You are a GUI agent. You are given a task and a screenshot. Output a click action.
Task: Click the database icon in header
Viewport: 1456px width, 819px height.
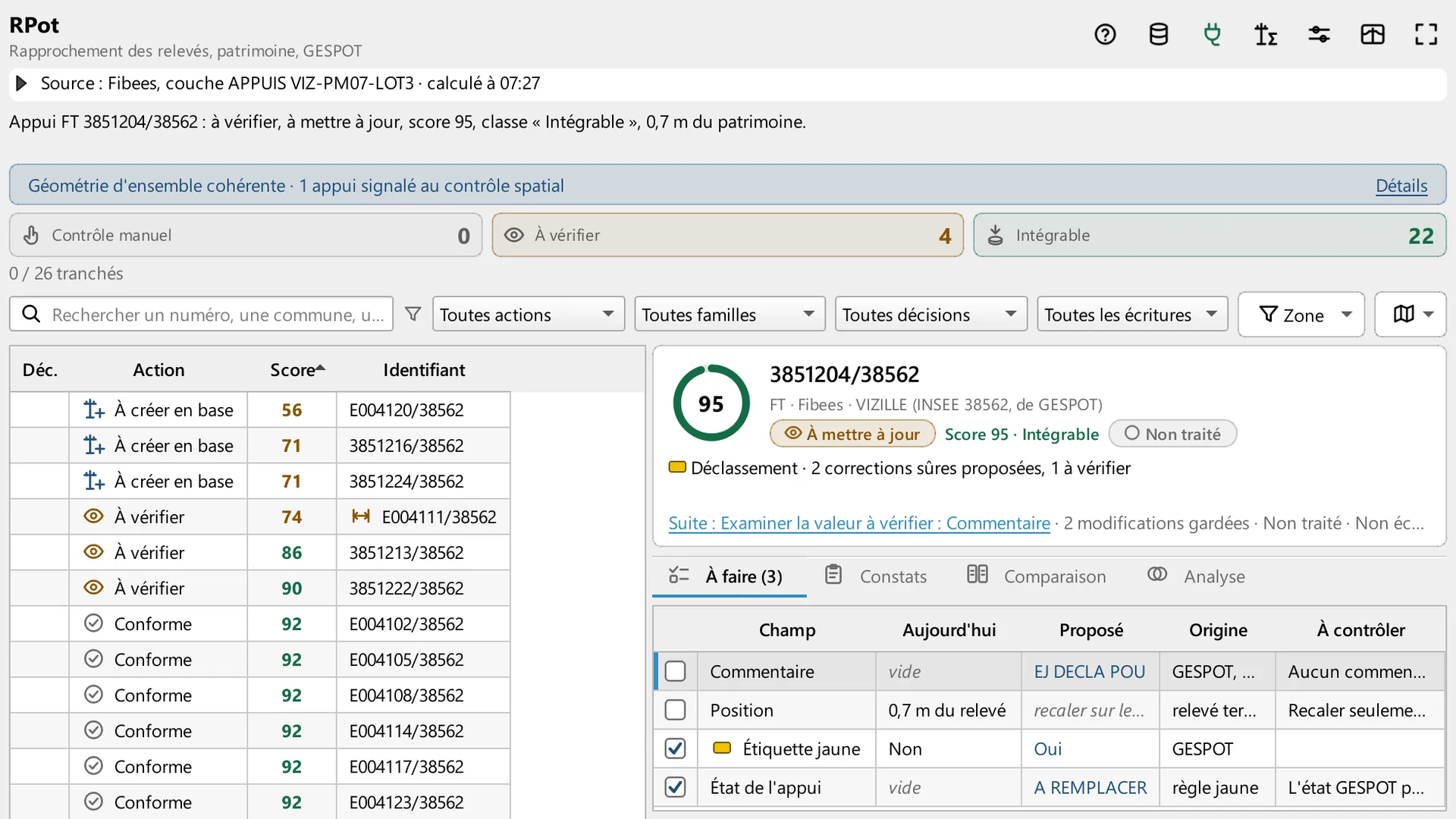(1159, 34)
